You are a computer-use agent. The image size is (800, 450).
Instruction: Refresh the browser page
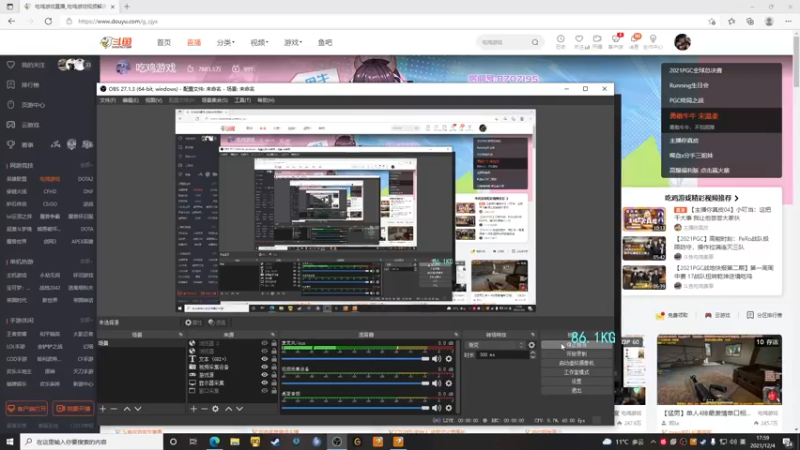[x=48, y=21]
